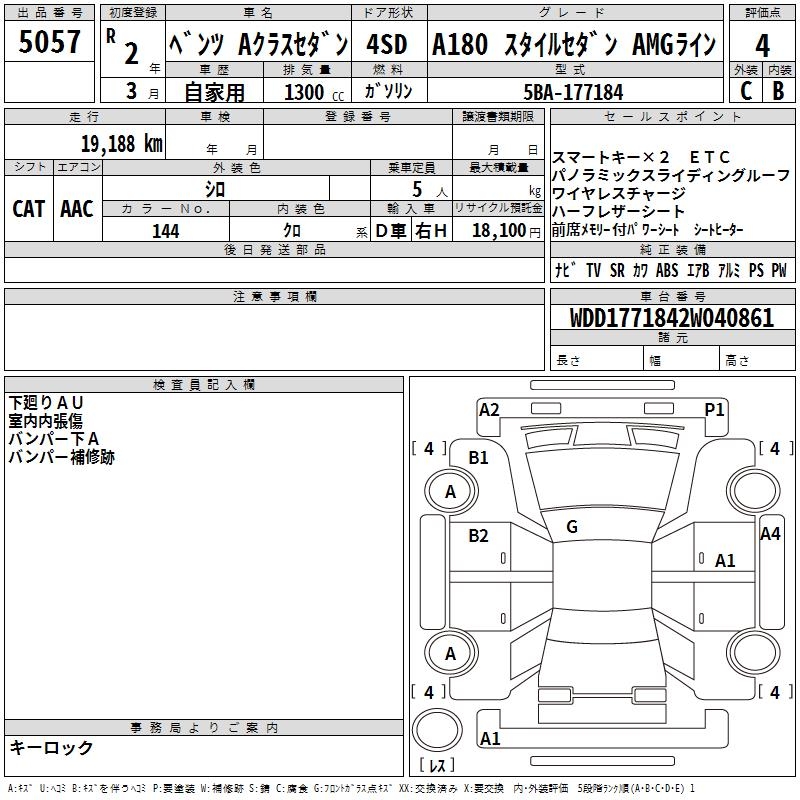Select inspector note バンパー補修跡
Image resolution: width=800 pixels, height=800 pixels.
point(61,457)
